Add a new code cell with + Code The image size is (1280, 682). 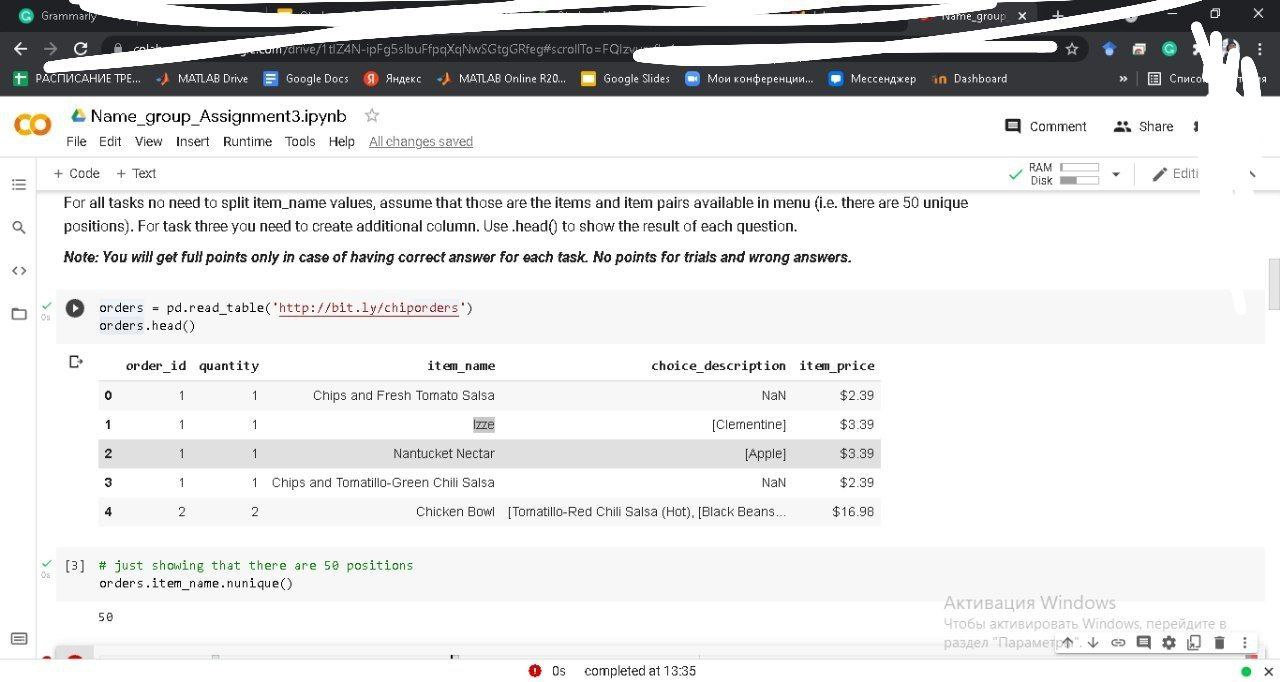coord(76,174)
